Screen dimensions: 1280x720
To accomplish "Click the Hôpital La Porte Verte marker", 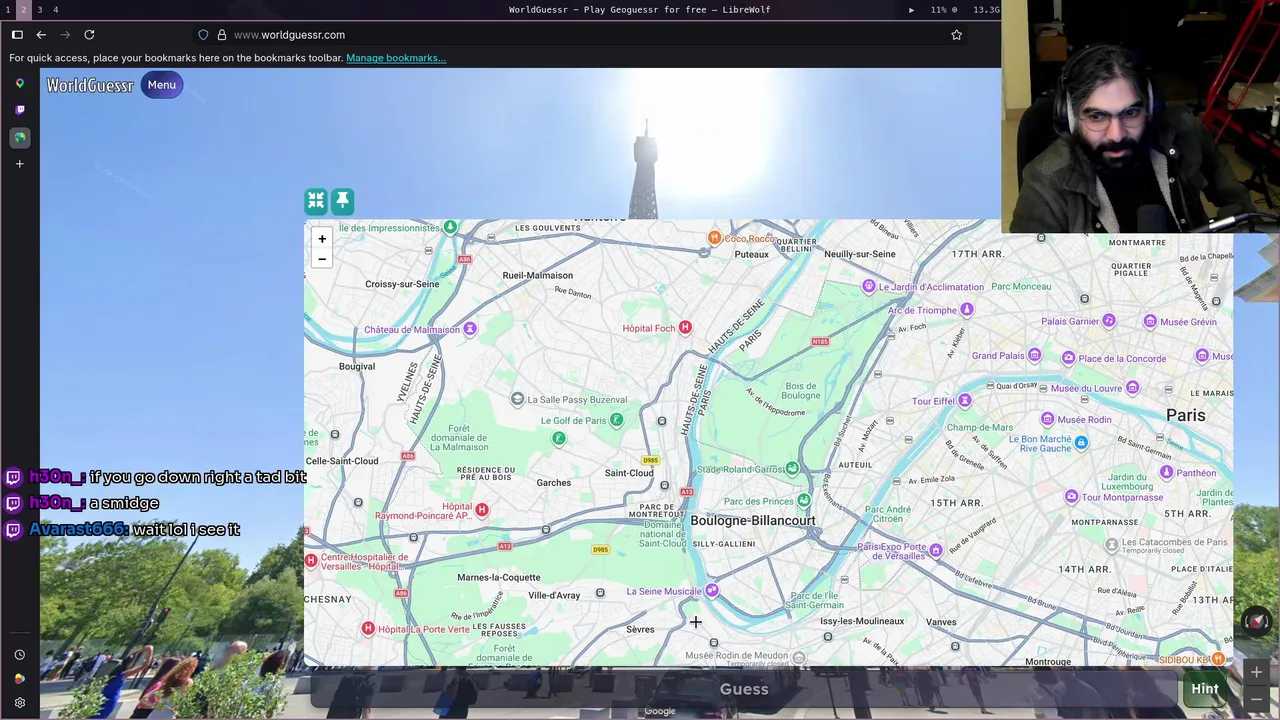I will (368, 629).
